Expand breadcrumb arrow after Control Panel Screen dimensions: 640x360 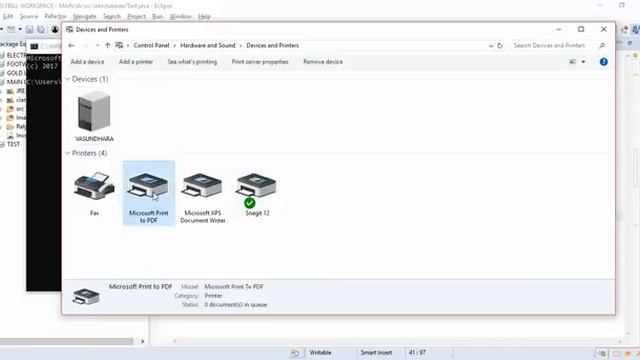pyautogui.click(x=175, y=45)
